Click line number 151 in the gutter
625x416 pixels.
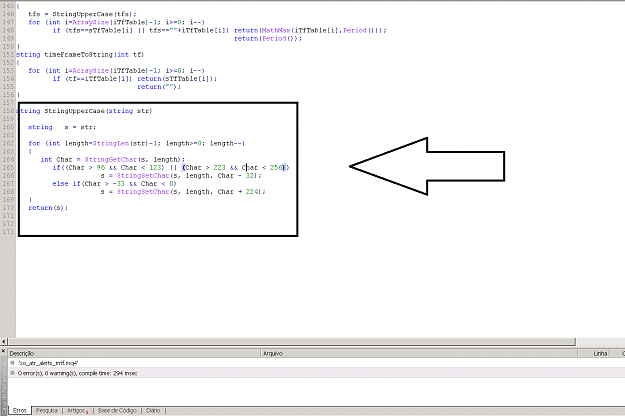tap(8, 54)
